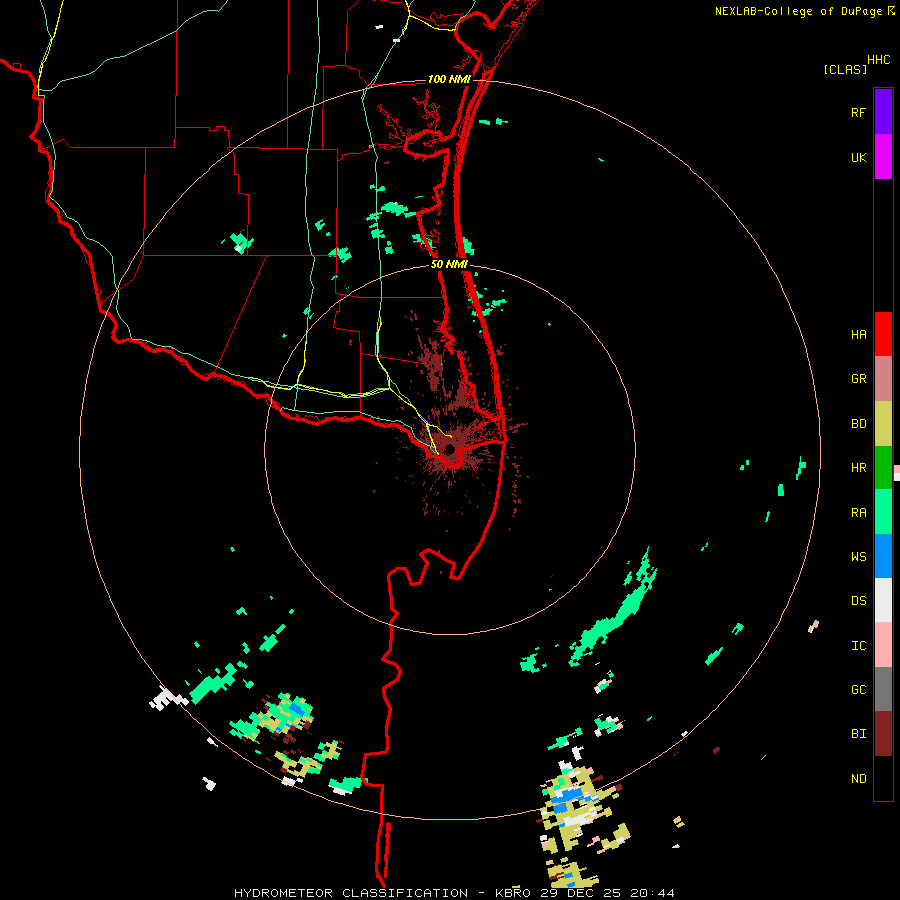Select the light pink IC legend swatch

pyautogui.click(x=883, y=645)
